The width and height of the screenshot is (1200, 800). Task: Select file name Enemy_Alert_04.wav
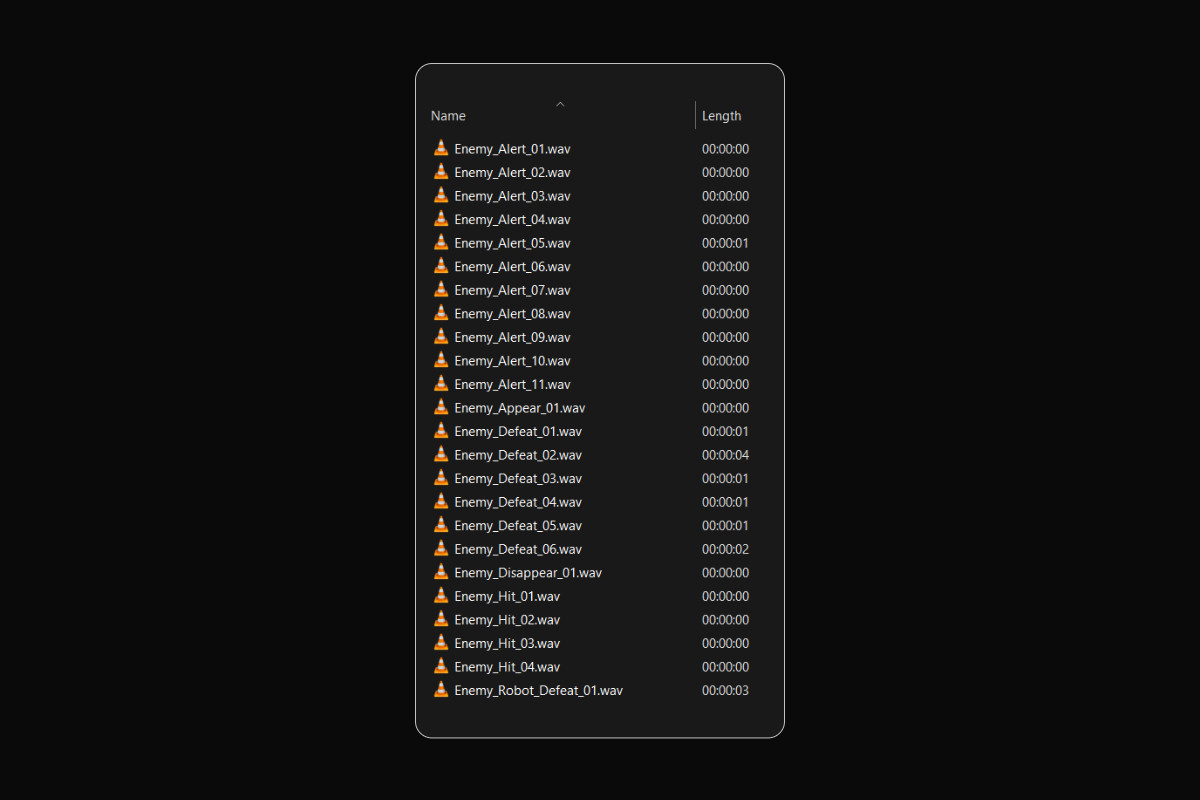tap(512, 220)
